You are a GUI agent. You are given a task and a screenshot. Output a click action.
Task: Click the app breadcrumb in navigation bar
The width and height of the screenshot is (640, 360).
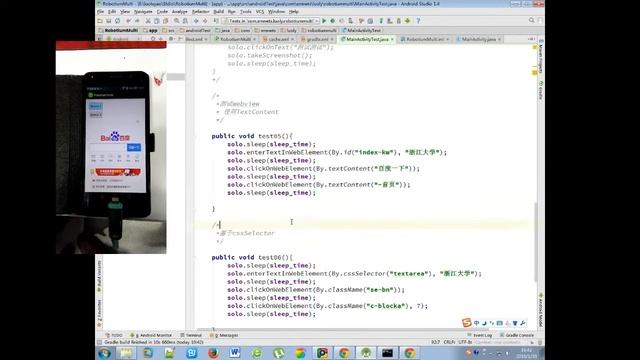coord(151,30)
